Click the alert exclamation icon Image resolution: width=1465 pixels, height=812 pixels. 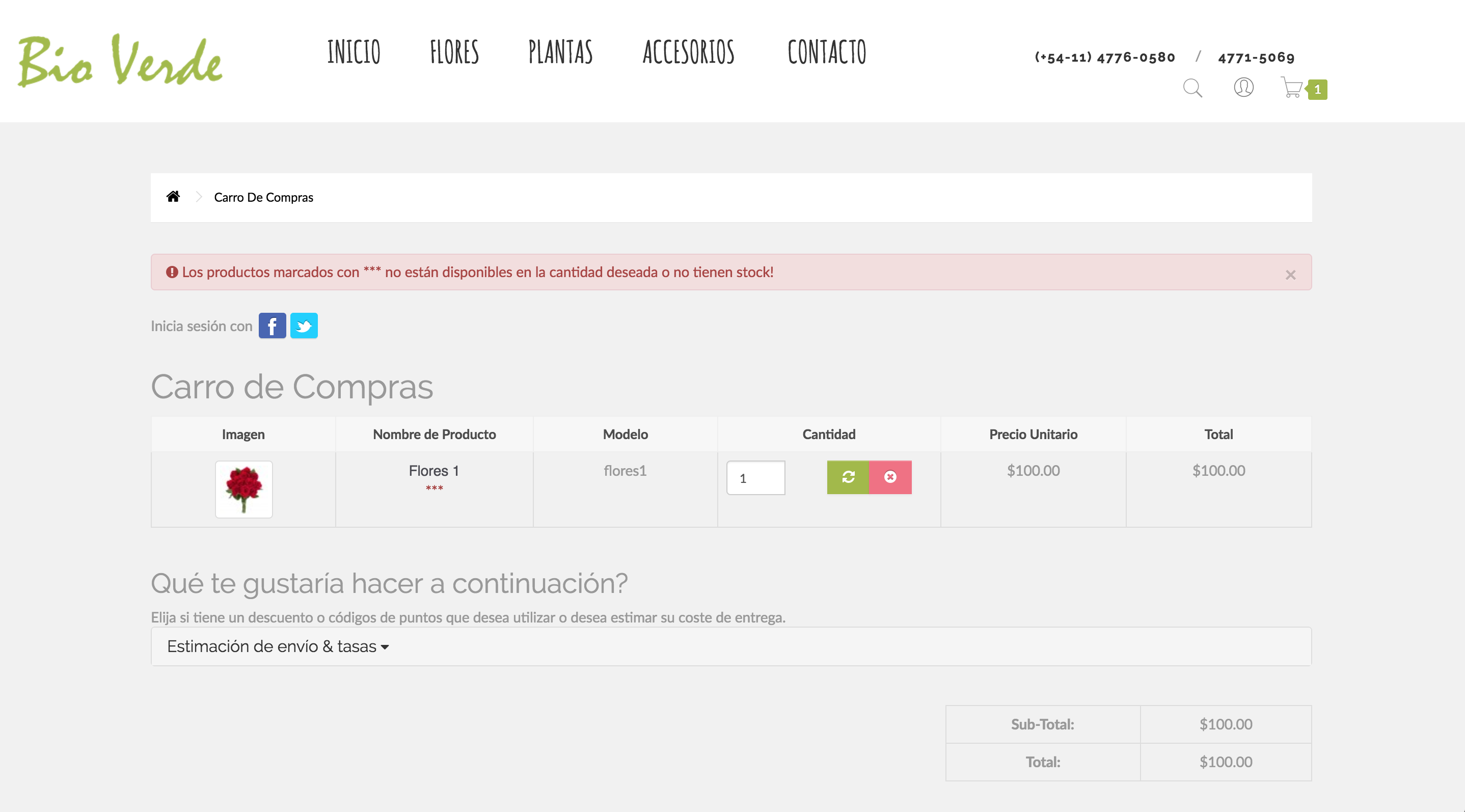coord(172,273)
